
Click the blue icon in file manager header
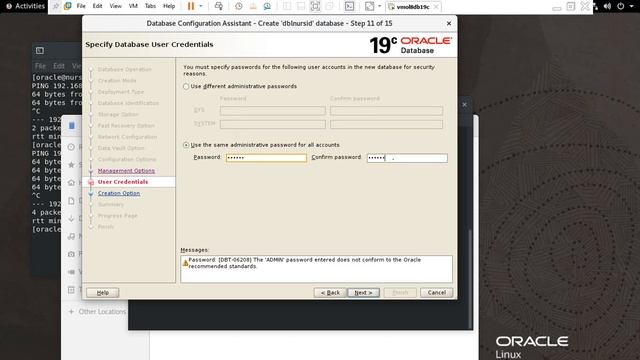point(72,126)
